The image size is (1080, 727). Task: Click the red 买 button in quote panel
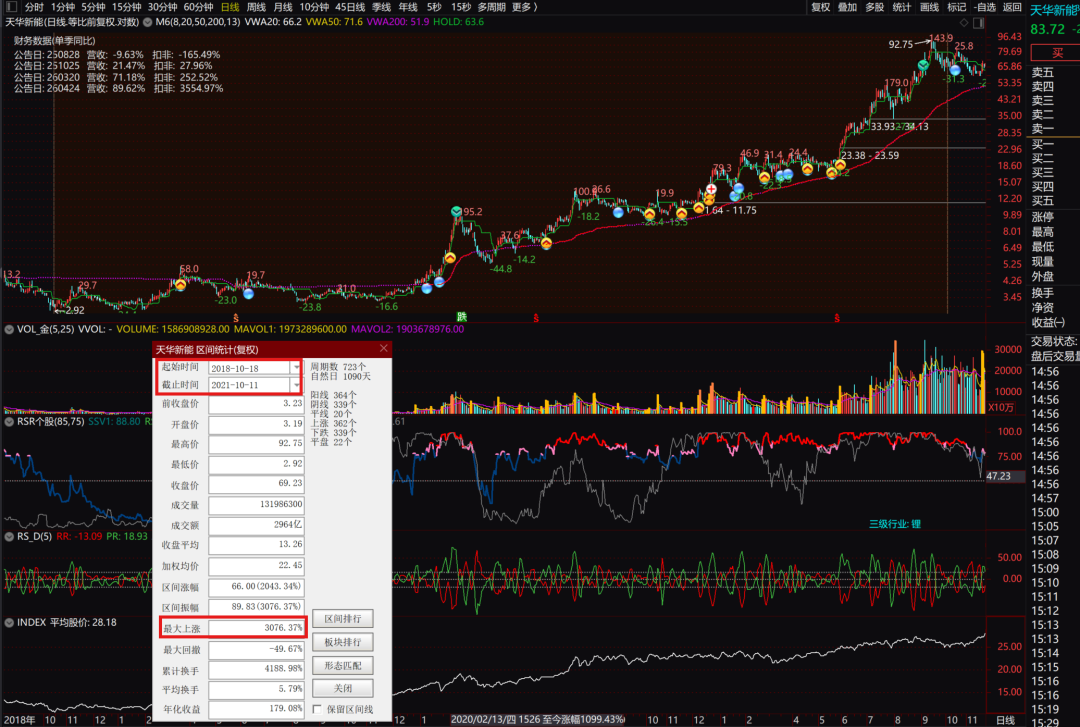click(1056, 53)
